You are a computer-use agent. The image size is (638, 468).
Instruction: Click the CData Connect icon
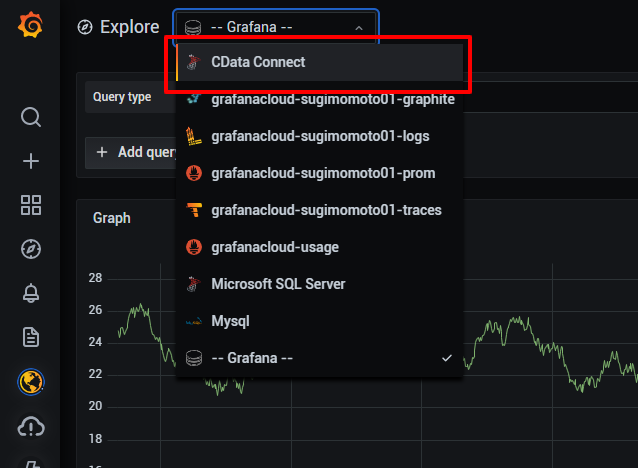[194, 62]
